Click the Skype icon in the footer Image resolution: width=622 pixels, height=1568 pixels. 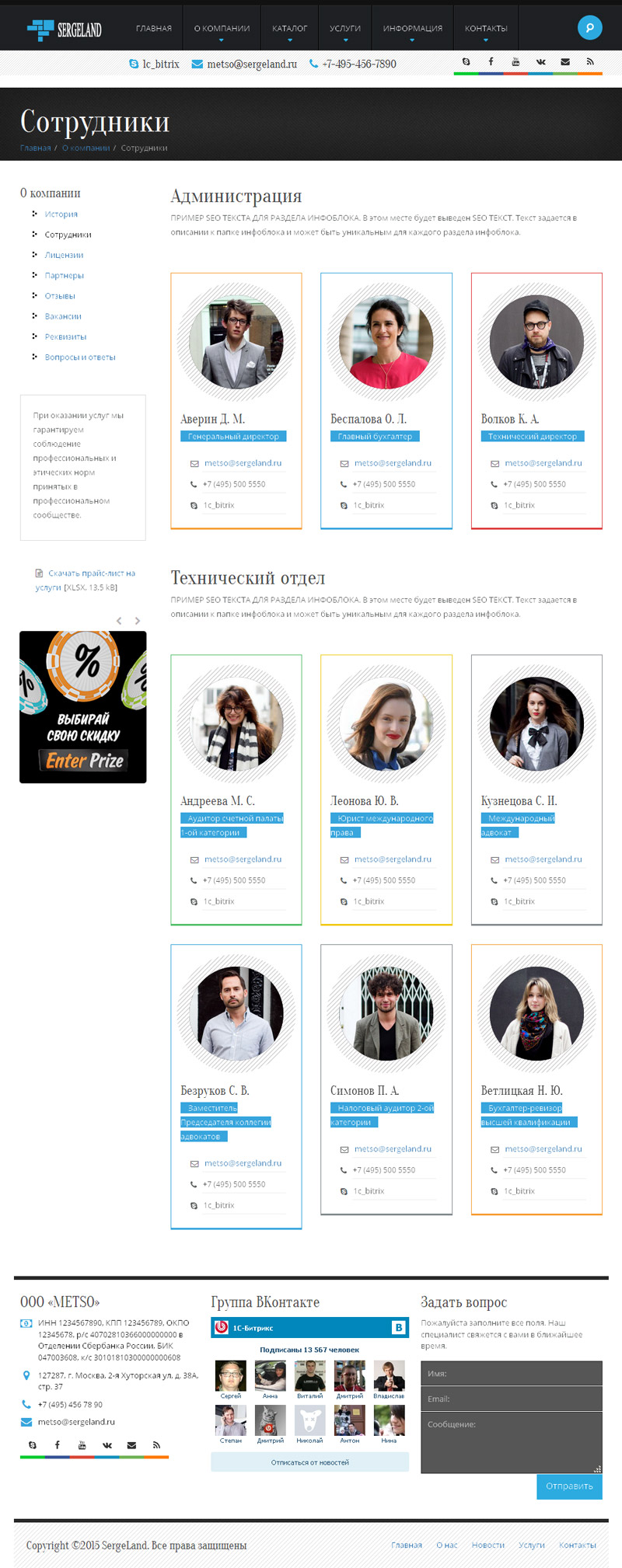pos(32,1445)
